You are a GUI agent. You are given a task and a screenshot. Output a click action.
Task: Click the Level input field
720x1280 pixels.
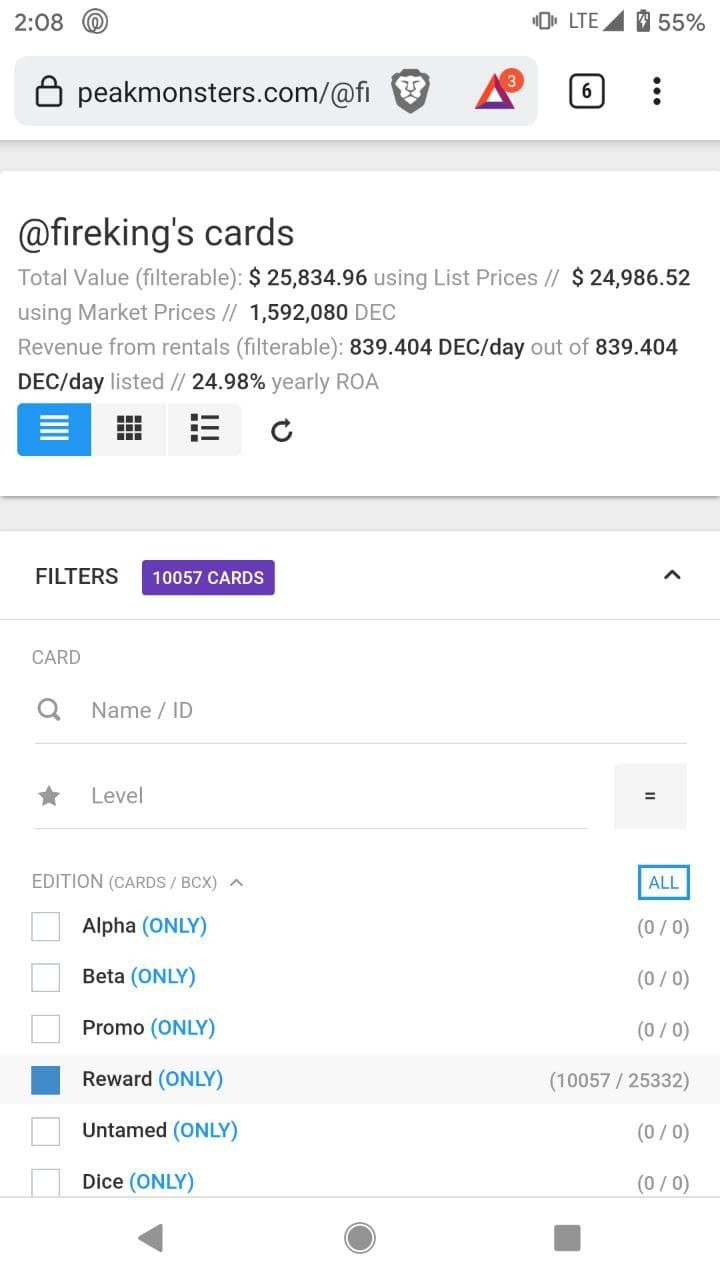pyautogui.click(x=311, y=796)
